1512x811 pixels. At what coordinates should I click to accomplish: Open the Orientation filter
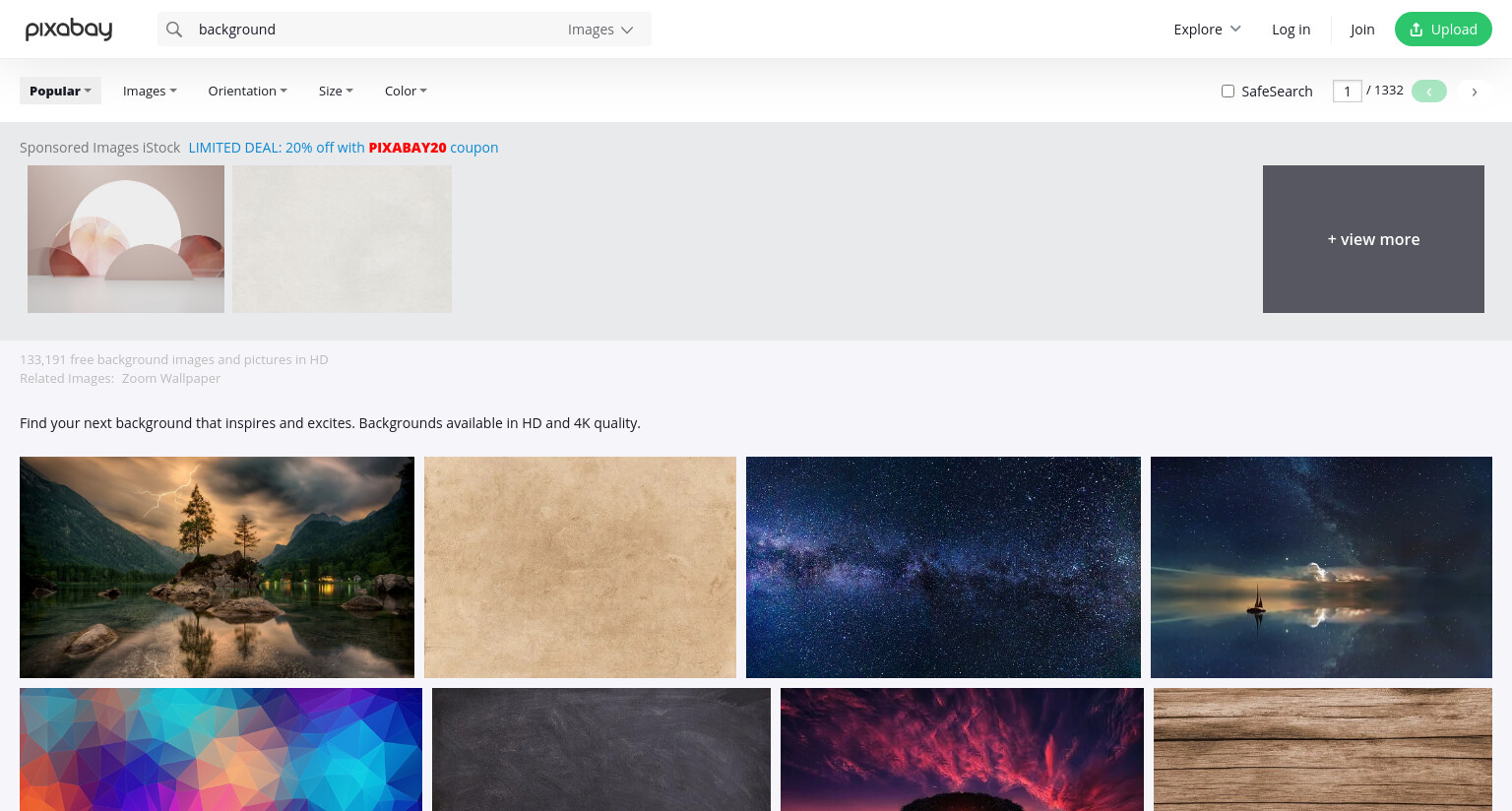(248, 91)
